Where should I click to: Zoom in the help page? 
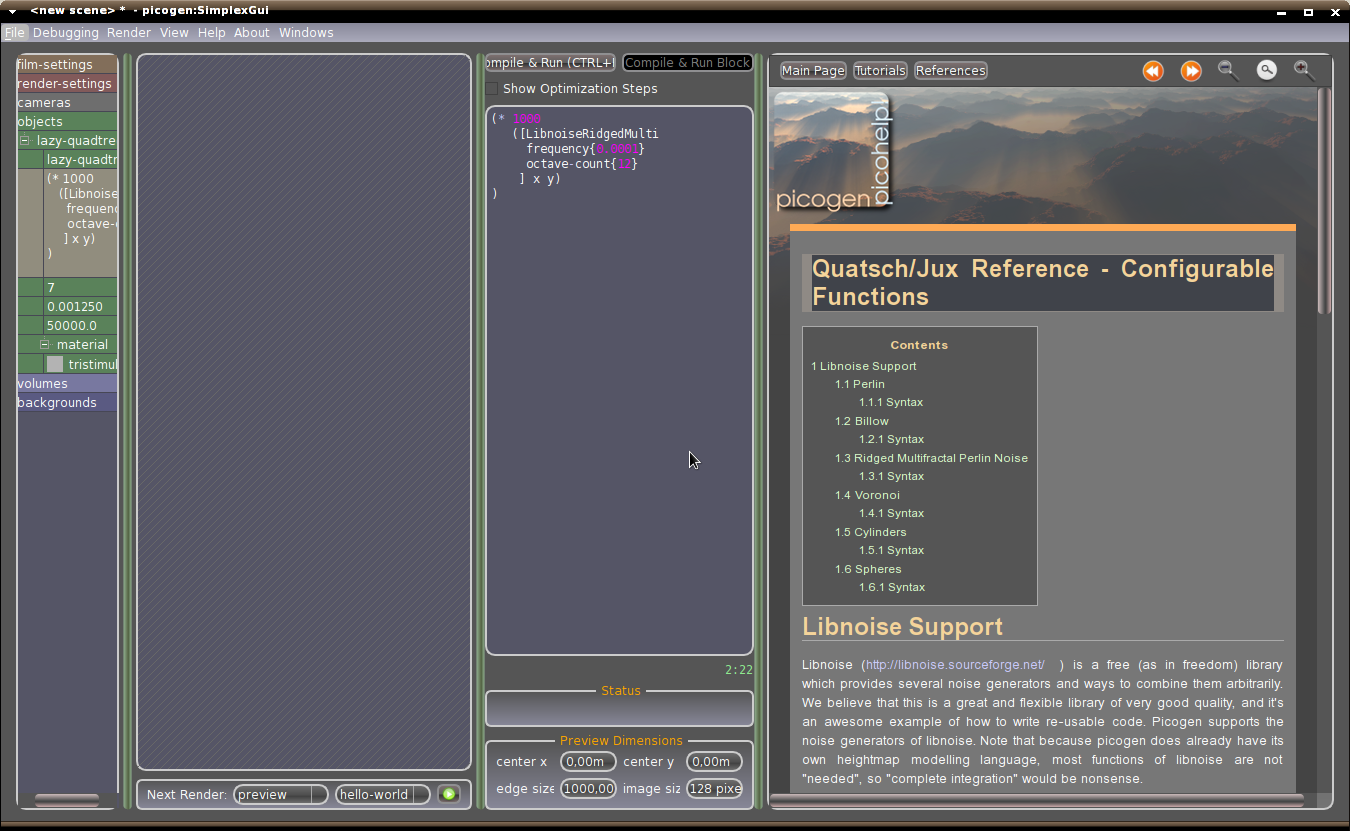click(1304, 70)
